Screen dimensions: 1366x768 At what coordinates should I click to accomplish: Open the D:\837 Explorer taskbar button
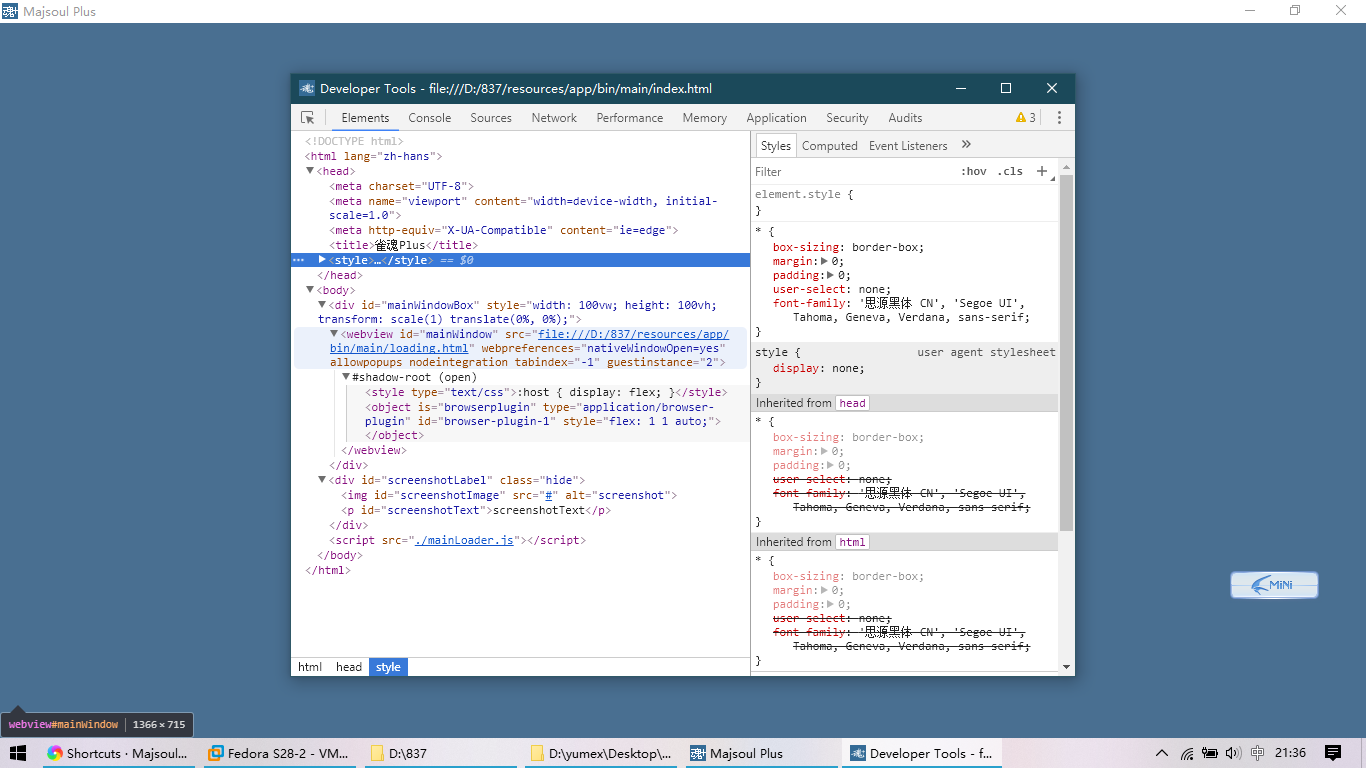coord(441,753)
